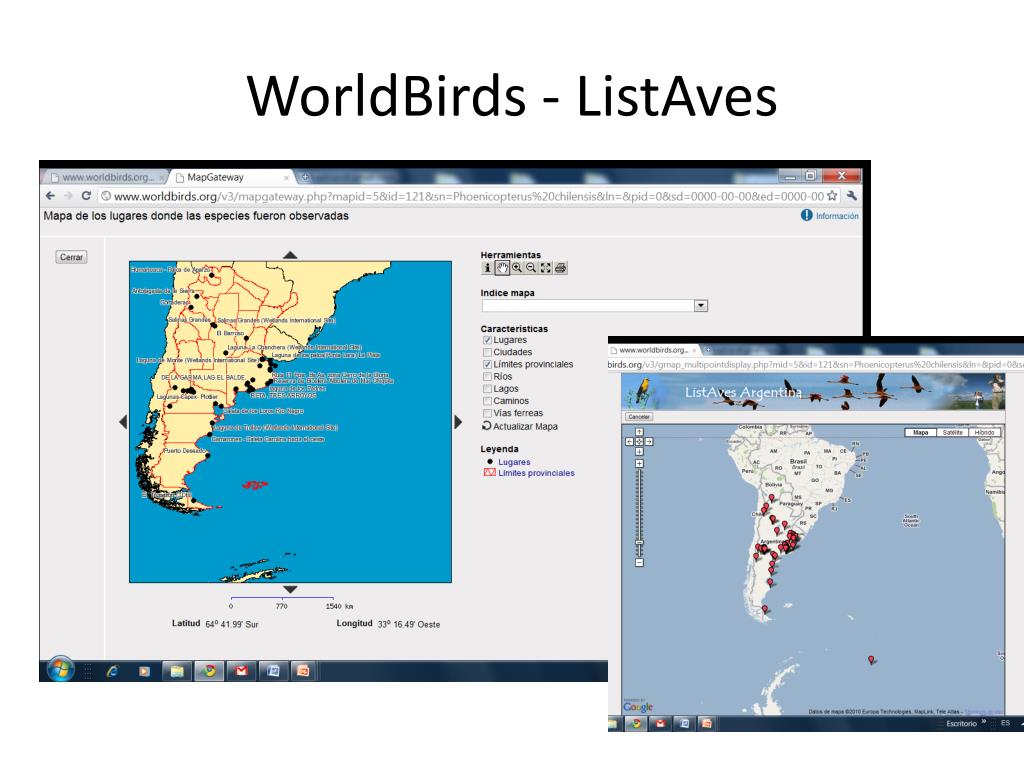Go back in MapGateway browser window
Image resolution: width=1024 pixels, height=768 pixels.
[50, 196]
